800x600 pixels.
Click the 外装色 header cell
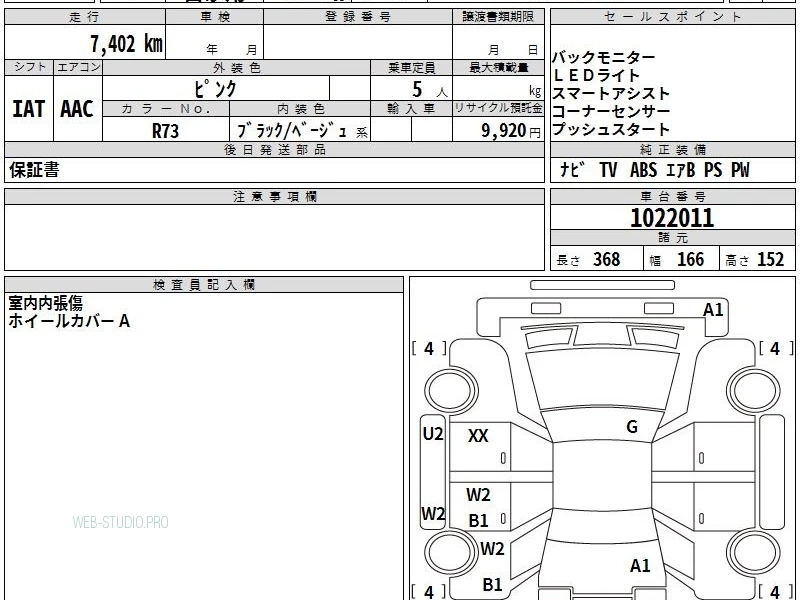pos(237,67)
